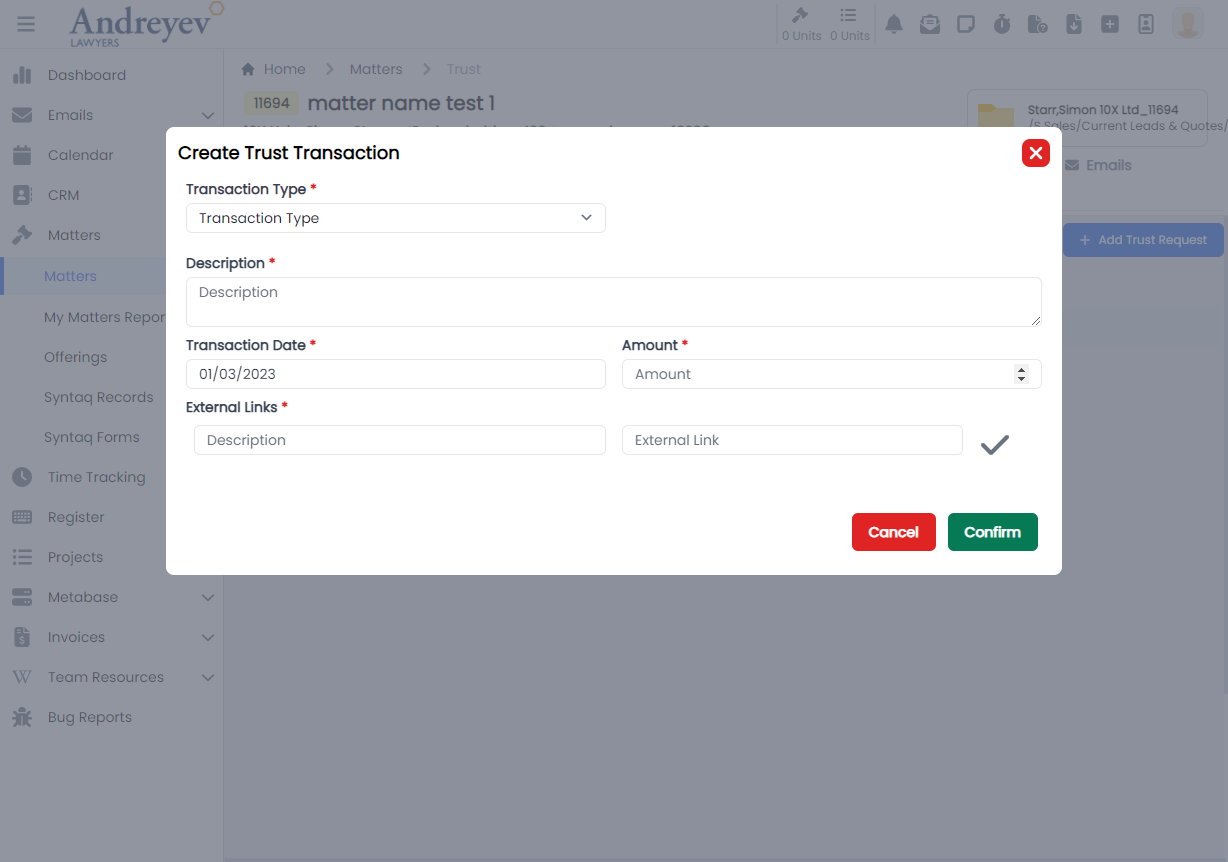The image size is (1228, 862).
Task: Open the Transaction Type dropdown
Action: click(395, 218)
